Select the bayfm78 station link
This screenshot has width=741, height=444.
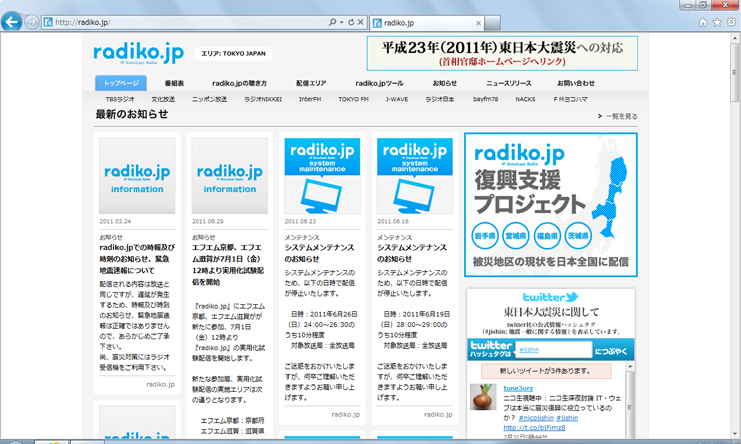(x=485, y=99)
